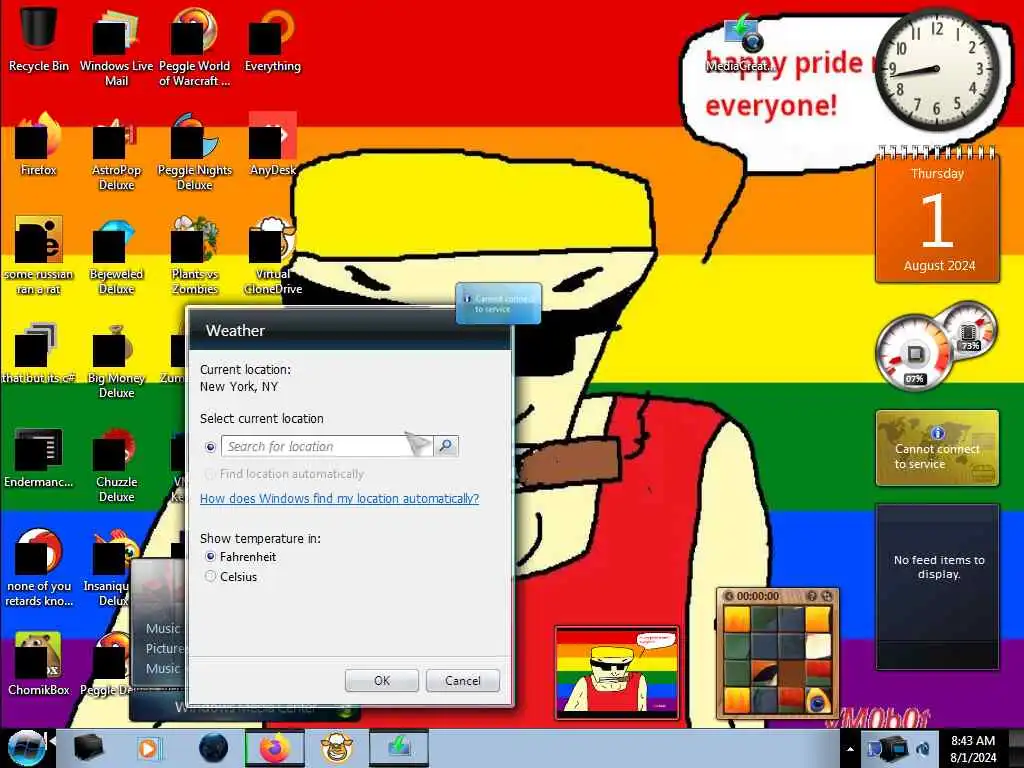Select the ChomikBox desktop icon
Image resolution: width=1024 pixels, height=768 pixels.
click(39, 664)
